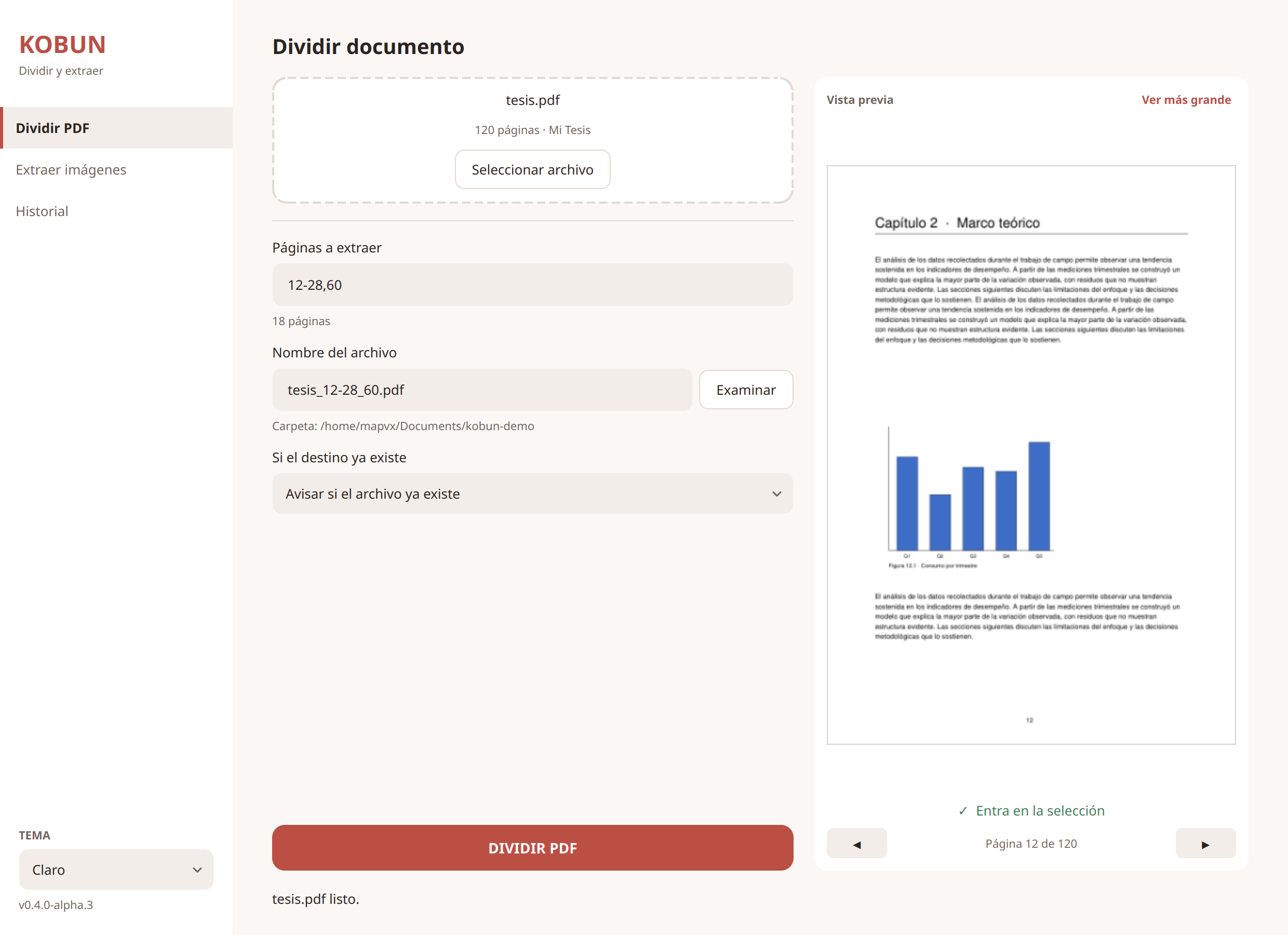Click the 'TEMA' label
This screenshot has height=935, width=1288.
click(34, 836)
